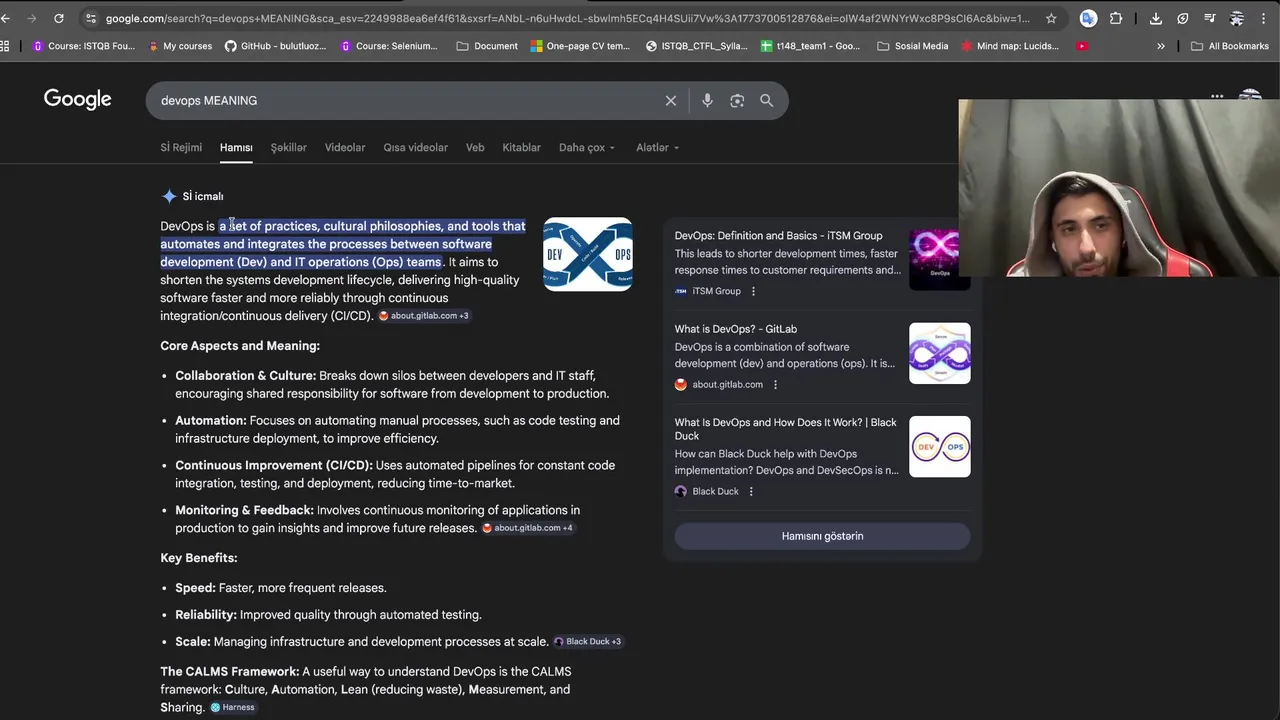Open about.gitlab.com result options menu
This screenshot has height=720, width=1280.
pyautogui.click(x=775, y=384)
